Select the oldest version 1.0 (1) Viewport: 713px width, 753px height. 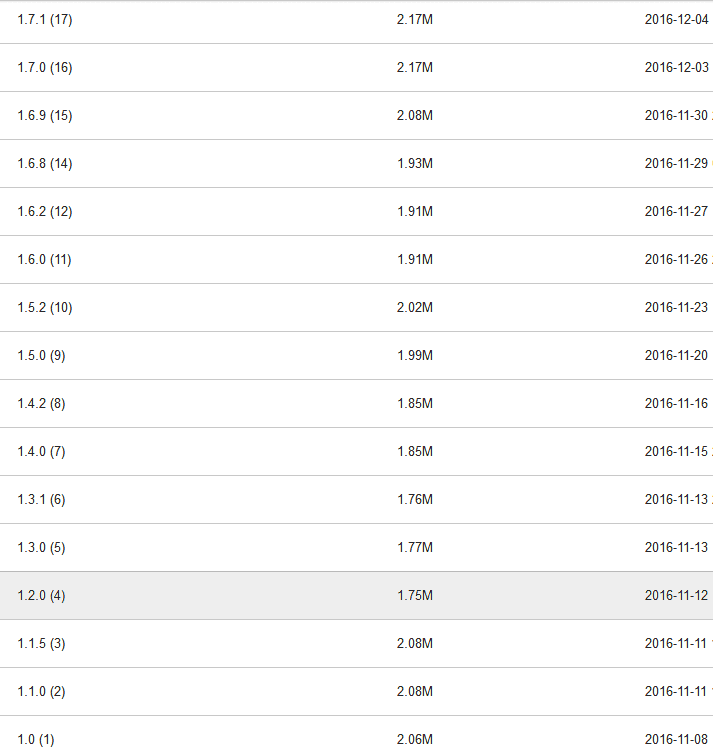point(36,740)
